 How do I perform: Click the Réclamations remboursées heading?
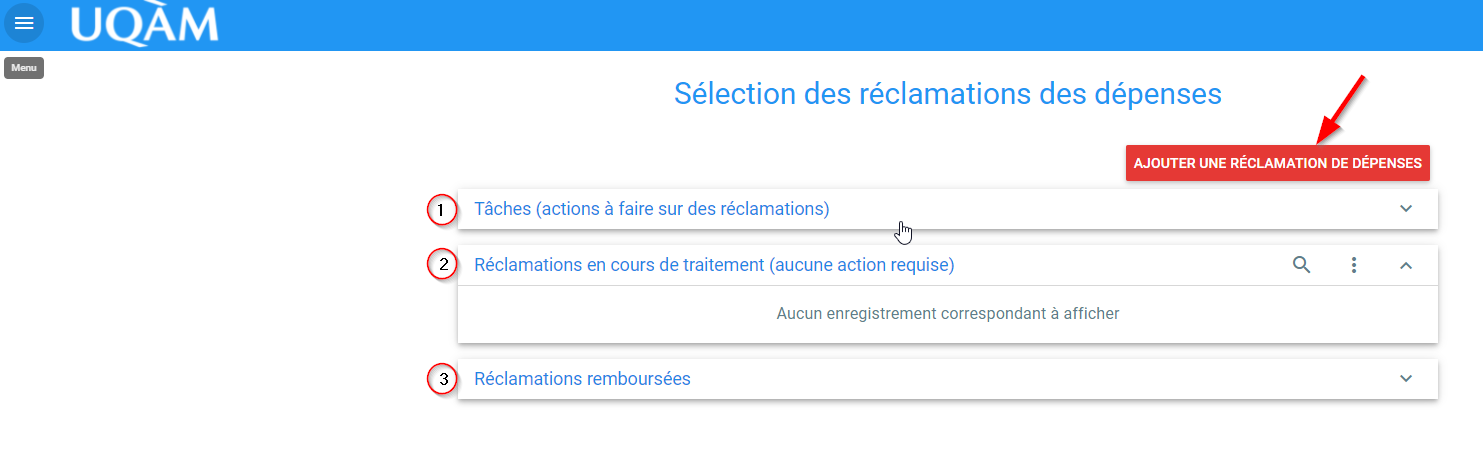coord(582,379)
